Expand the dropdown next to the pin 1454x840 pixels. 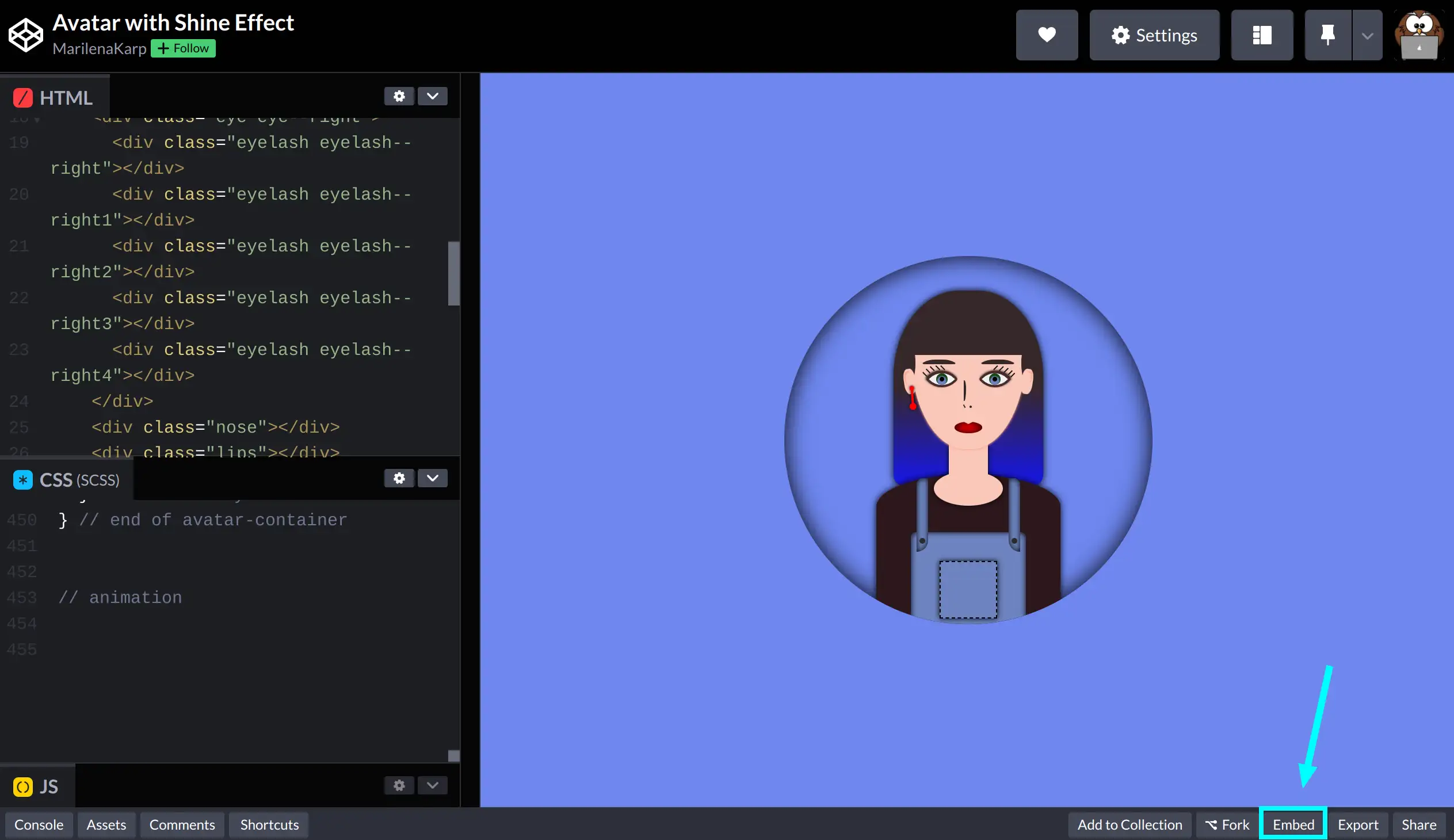[x=1367, y=35]
